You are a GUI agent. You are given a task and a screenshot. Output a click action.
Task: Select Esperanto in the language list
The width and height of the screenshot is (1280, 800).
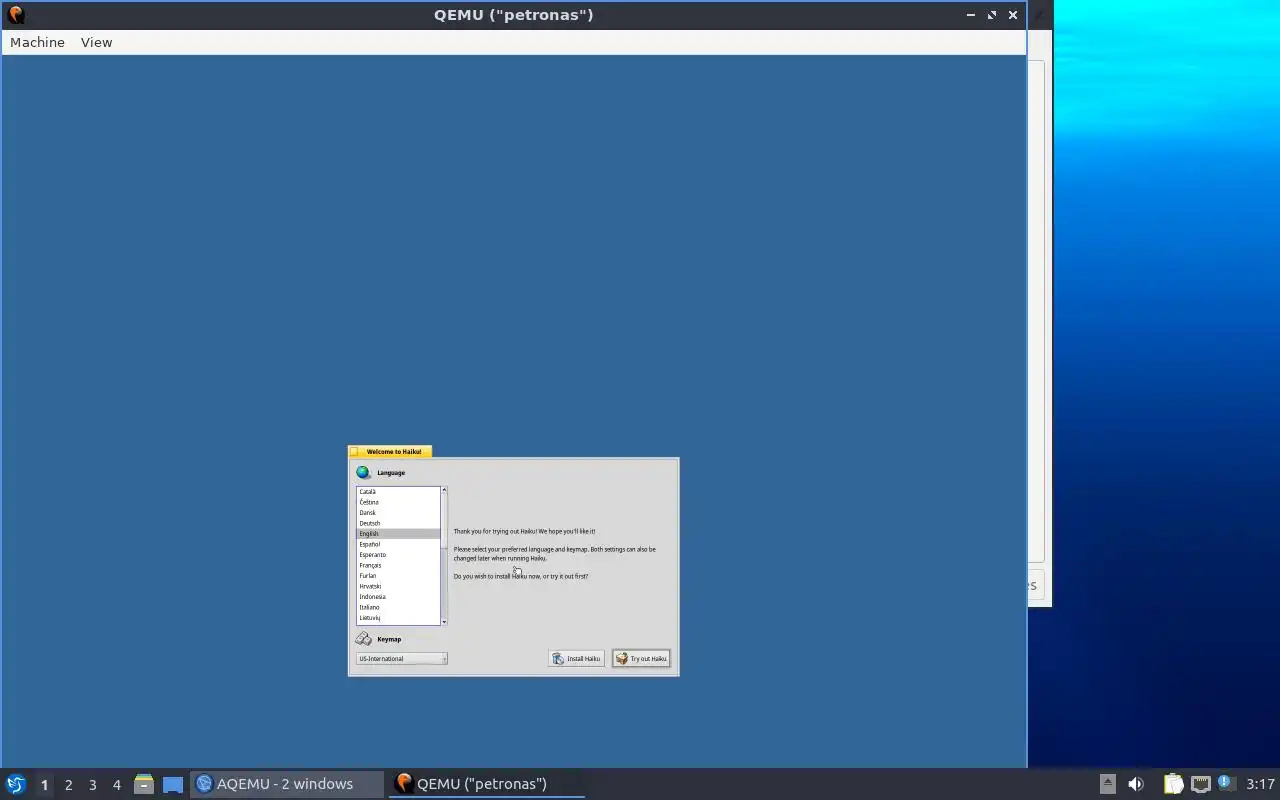[398, 554]
